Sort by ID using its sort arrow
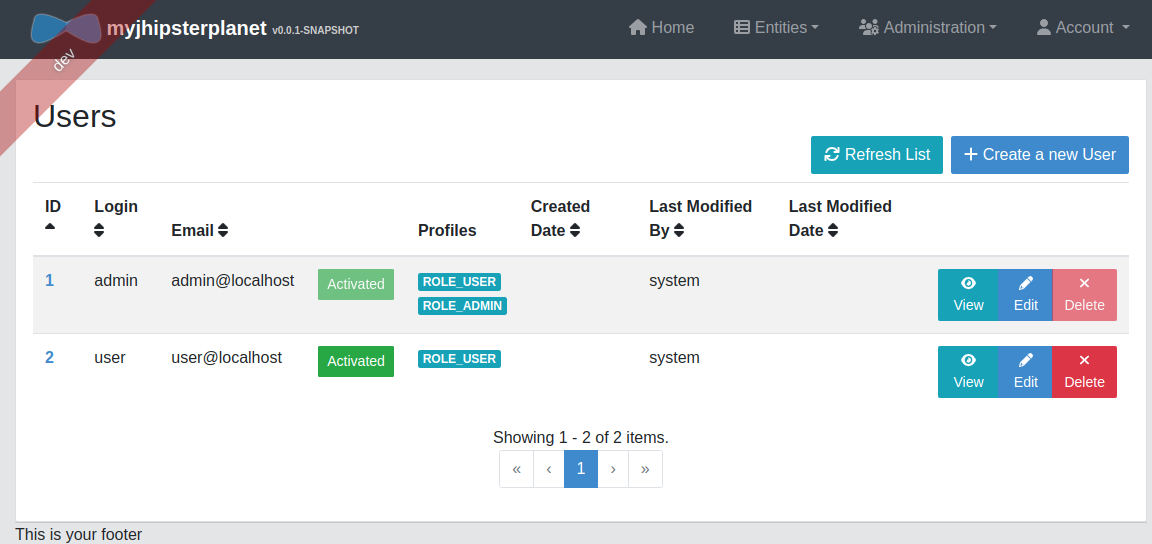The width and height of the screenshot is (1152, 544). [50, 227]
